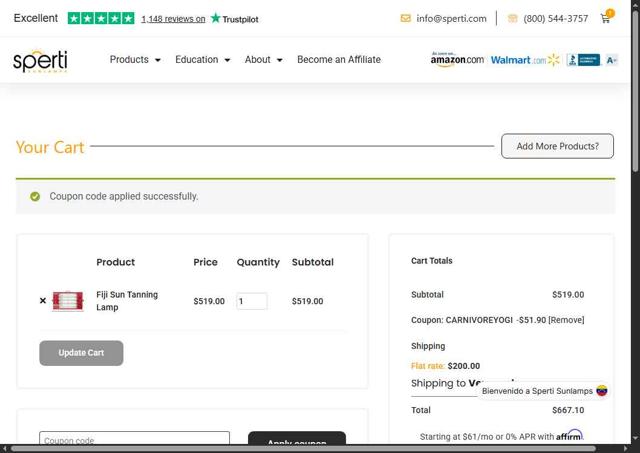
Task: Click the Total $667.10 amount
Action: click(x=568, y=410)
